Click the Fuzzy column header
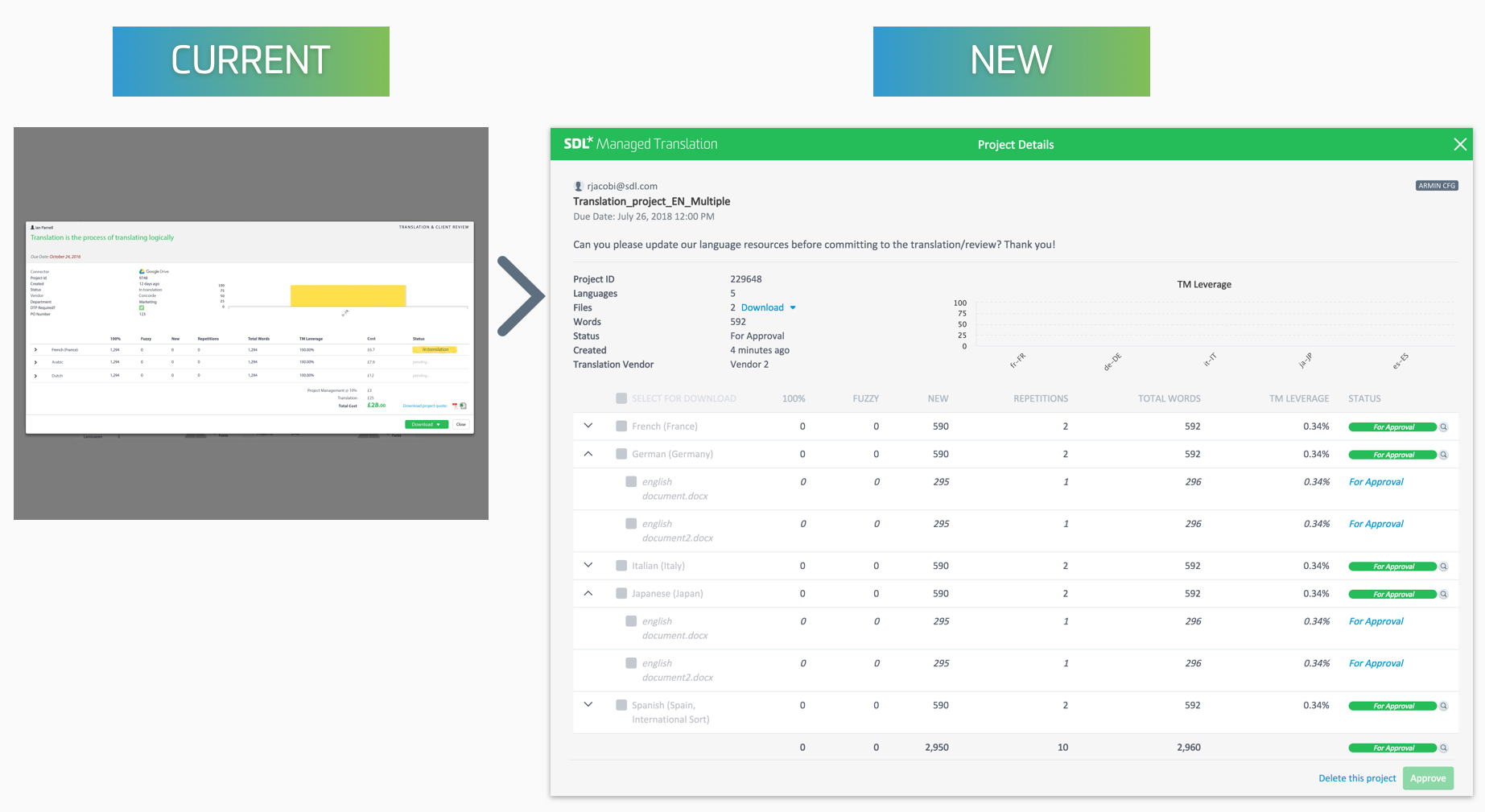 click(x=865, y=398)
